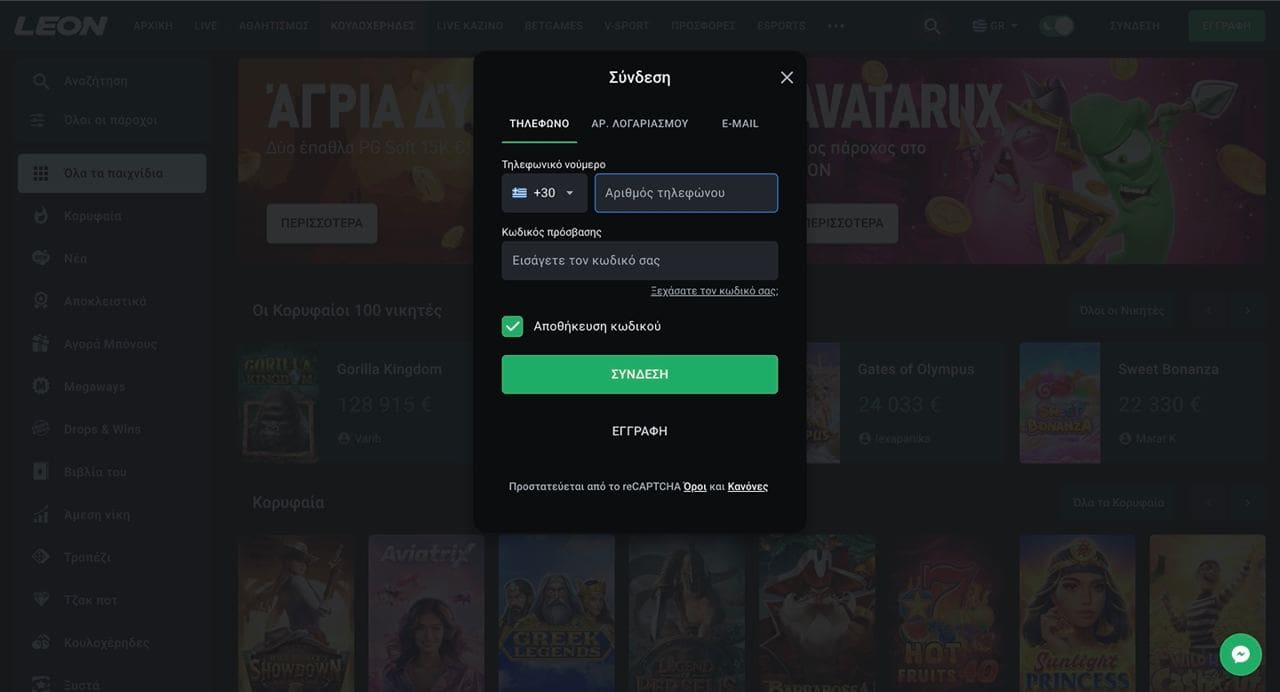Close the Σύνδεση login dialog

[787, 77]
